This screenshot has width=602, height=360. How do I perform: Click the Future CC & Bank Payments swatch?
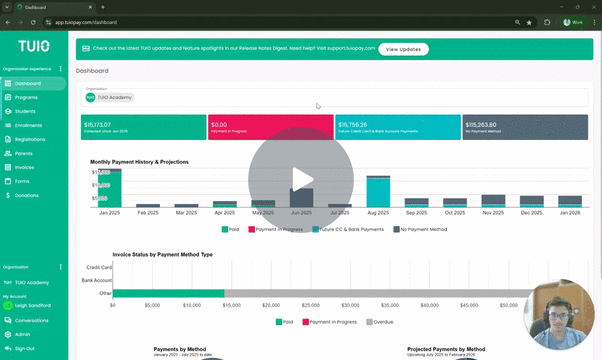point(316,230)
